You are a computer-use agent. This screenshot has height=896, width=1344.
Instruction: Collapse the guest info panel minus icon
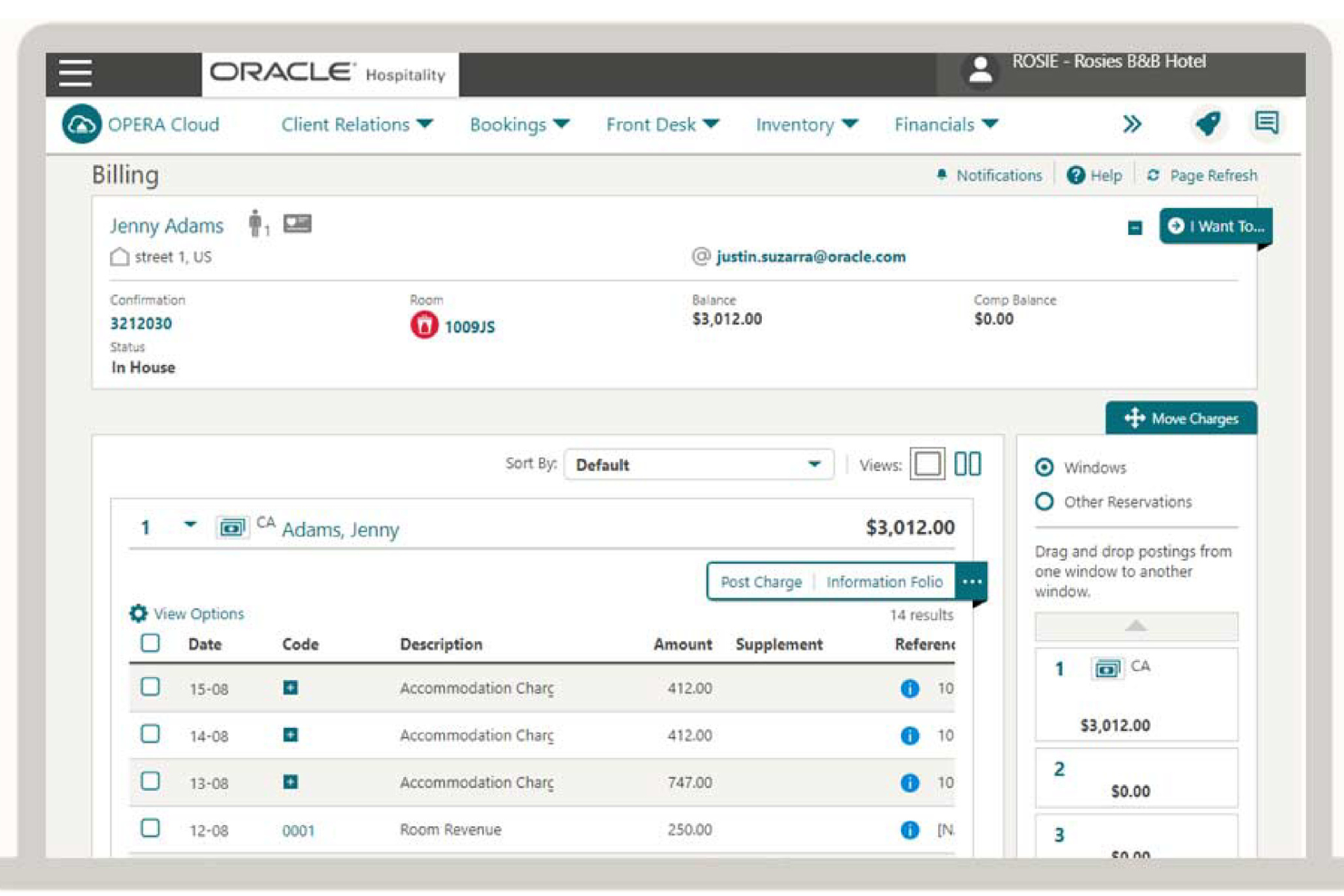pyautogui.click(x=1135, y=228)
